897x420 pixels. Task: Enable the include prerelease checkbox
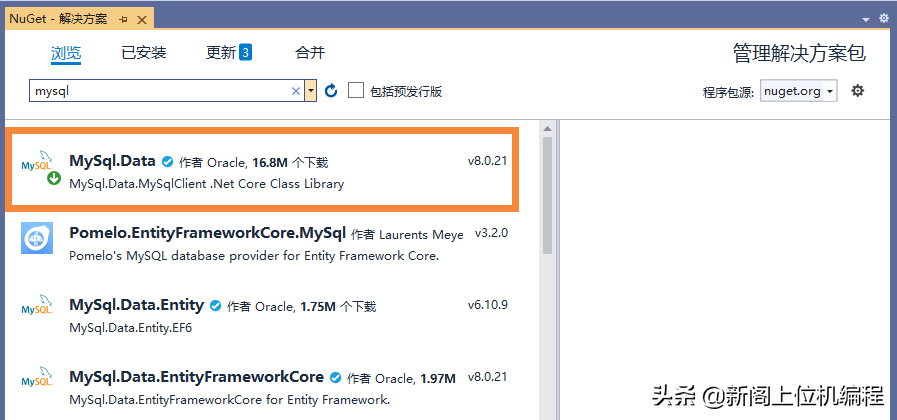click(356, 90)
